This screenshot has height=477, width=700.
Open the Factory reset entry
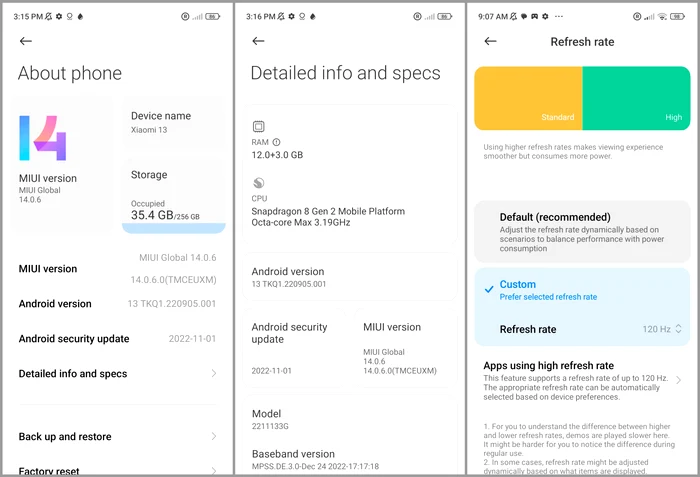click(x=117, y=470)
